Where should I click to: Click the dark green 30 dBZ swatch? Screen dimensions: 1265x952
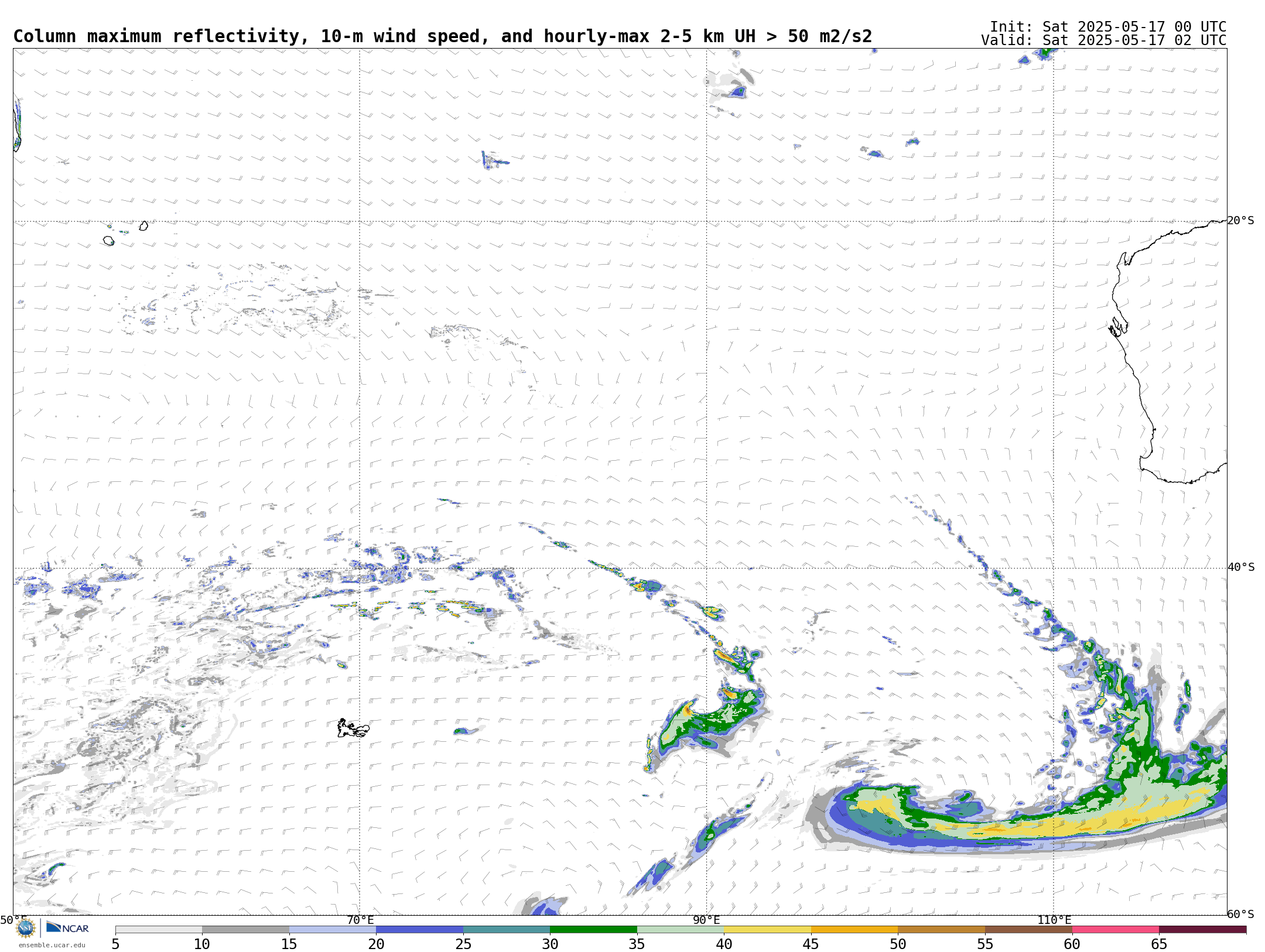(593, 929)
